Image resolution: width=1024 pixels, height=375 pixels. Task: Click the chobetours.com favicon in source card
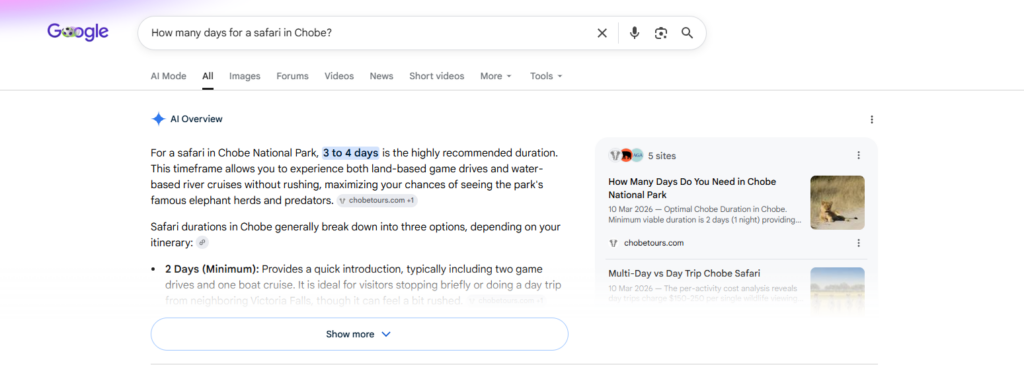coord(613,243)
